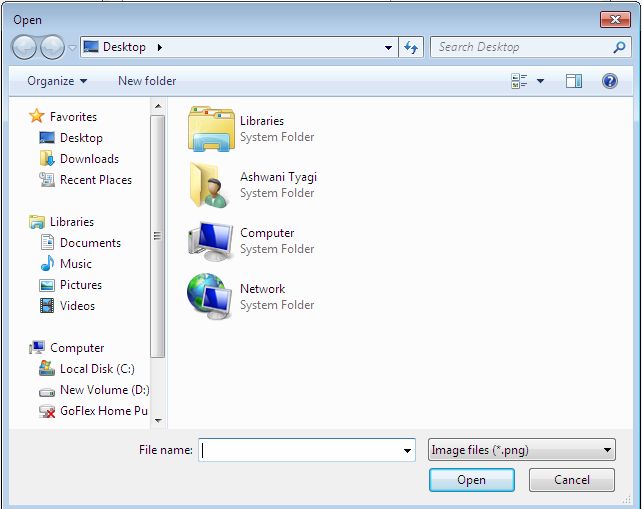Click the Open button
642x509 pixels.
pyautogui.click(x=472, y=480)
